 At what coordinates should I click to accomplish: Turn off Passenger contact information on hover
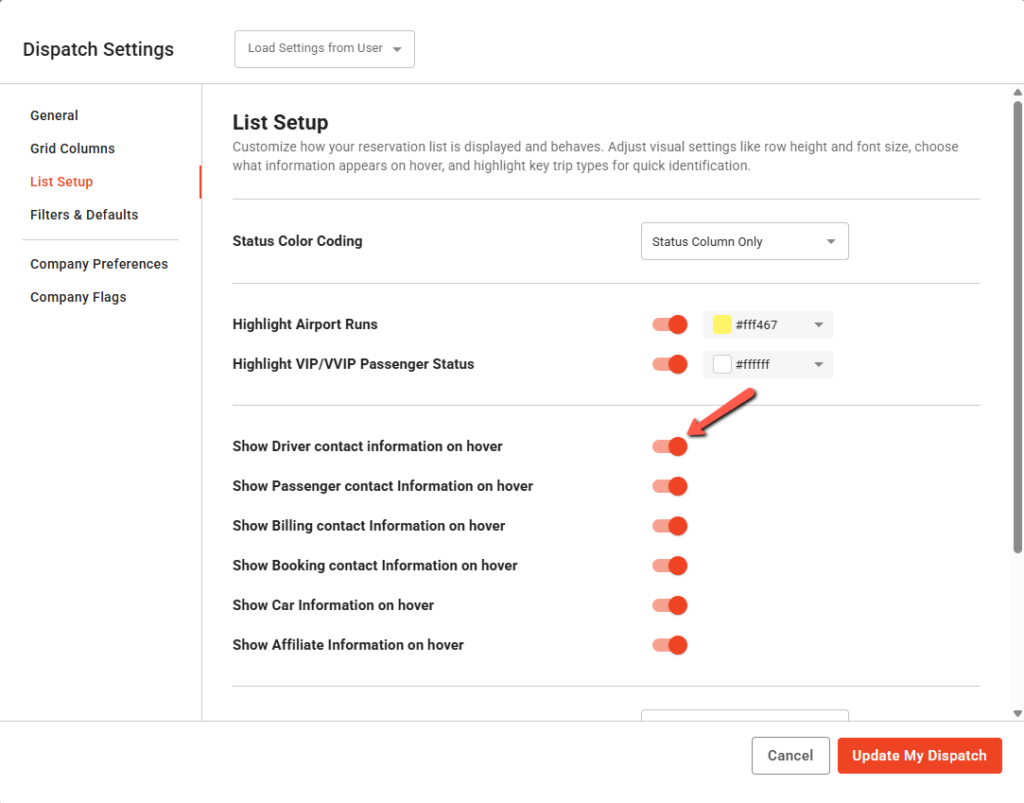pos(669,486)
